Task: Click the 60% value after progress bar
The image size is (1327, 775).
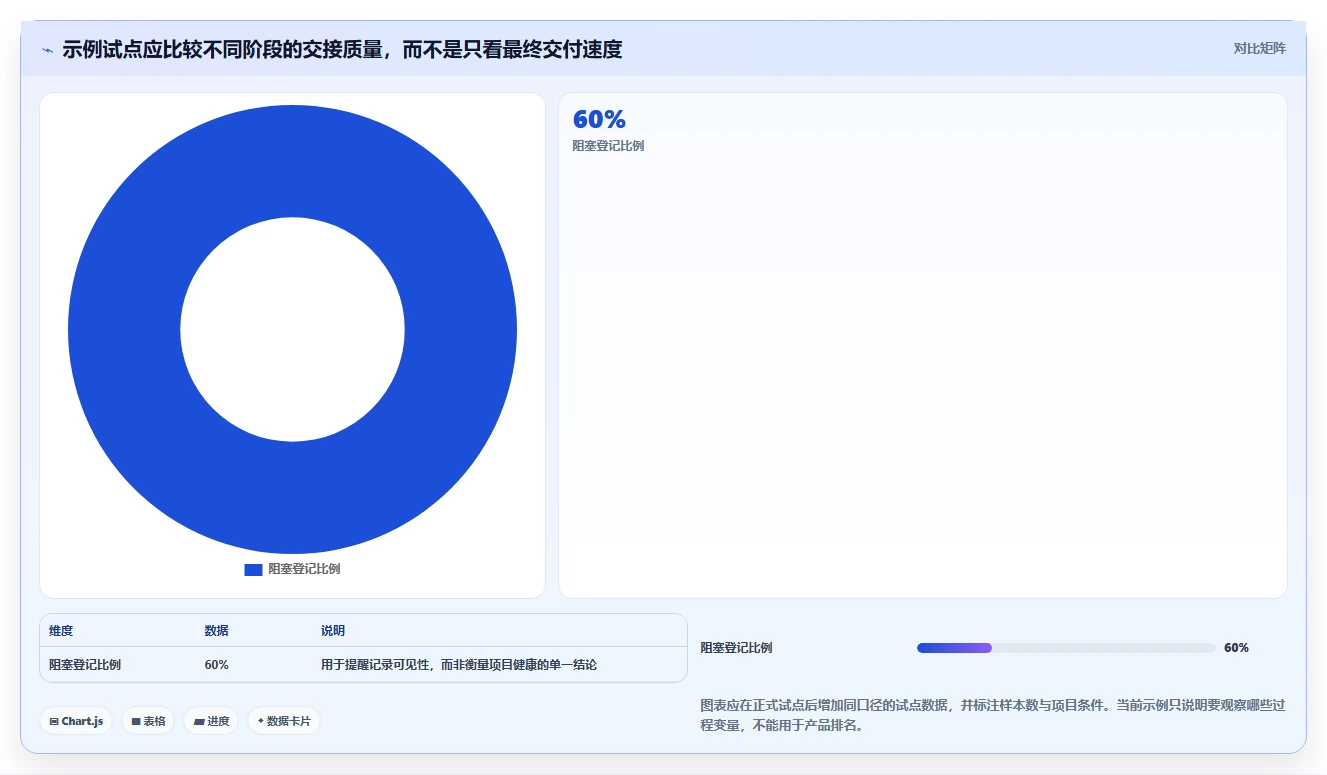Action: tap(1236, 648)
